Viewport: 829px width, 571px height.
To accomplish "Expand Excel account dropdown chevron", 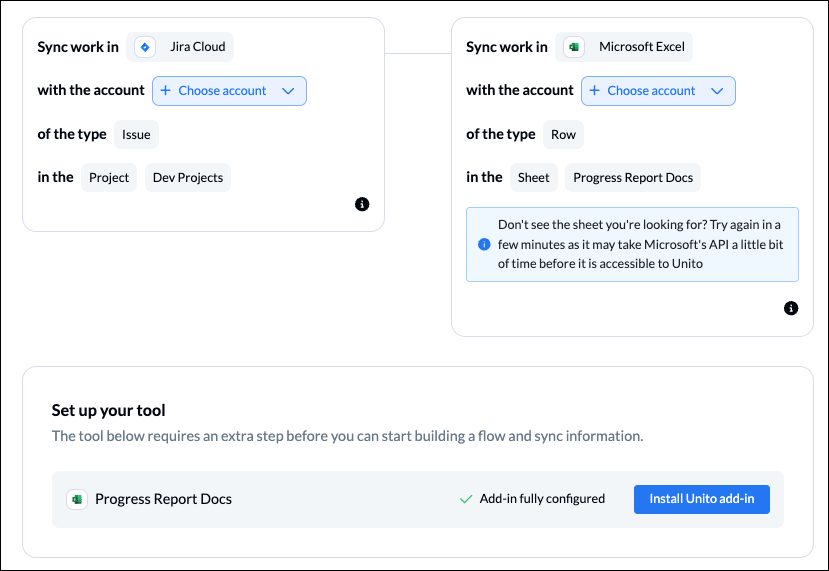I will [717, 91].
